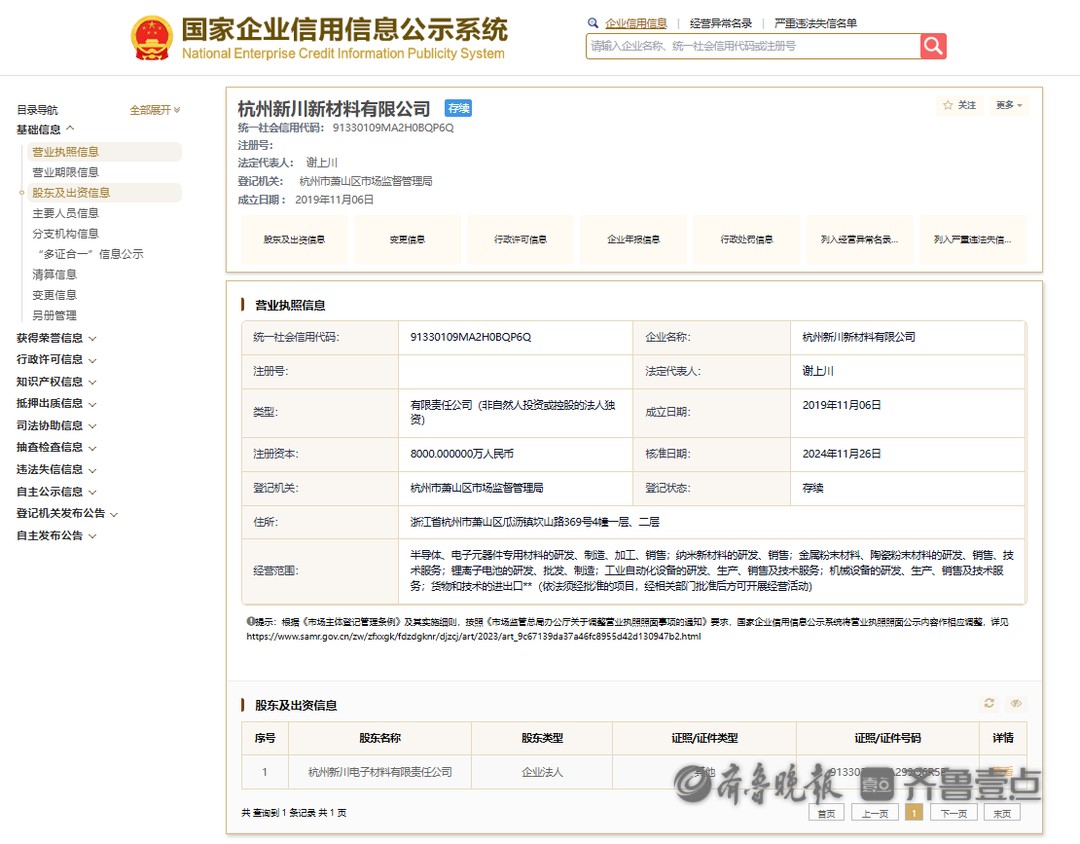Select the 企业信用信息 search tab
Screen dimensions: 1080x844
[636, 23]
